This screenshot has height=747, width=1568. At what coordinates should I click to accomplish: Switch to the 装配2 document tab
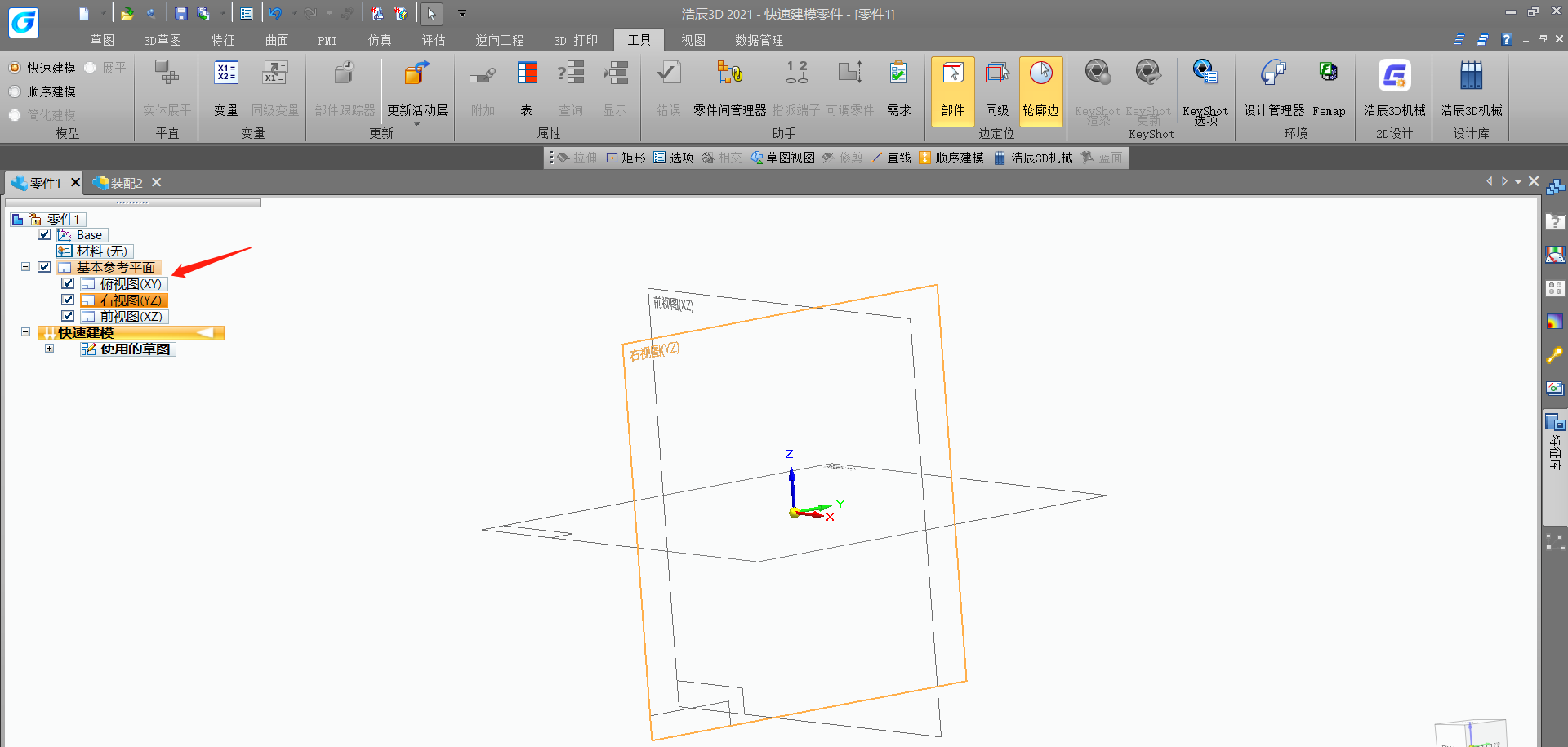tap(127, 183)
